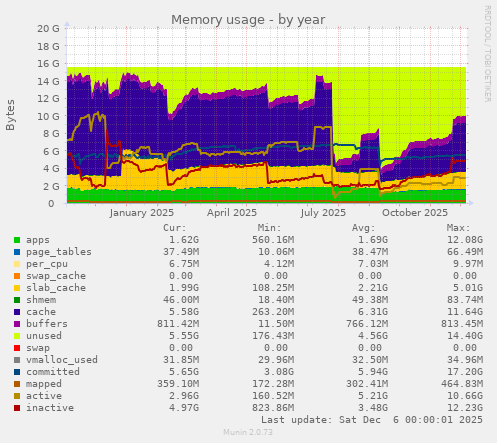
Task: Select the 'shmem' legend label
Action: click(x=41, y=300)
